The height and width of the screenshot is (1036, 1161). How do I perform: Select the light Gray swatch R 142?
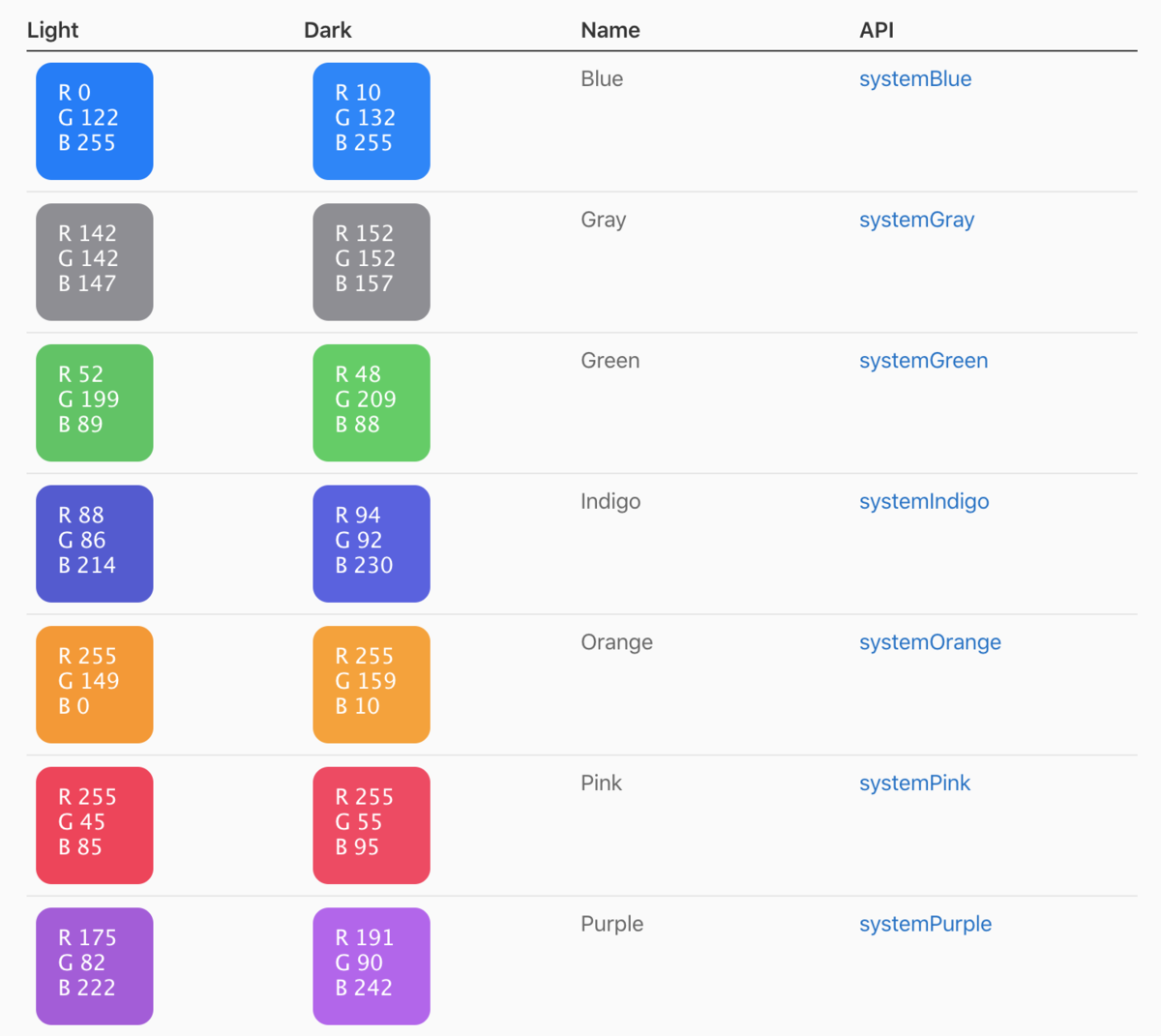94,262
